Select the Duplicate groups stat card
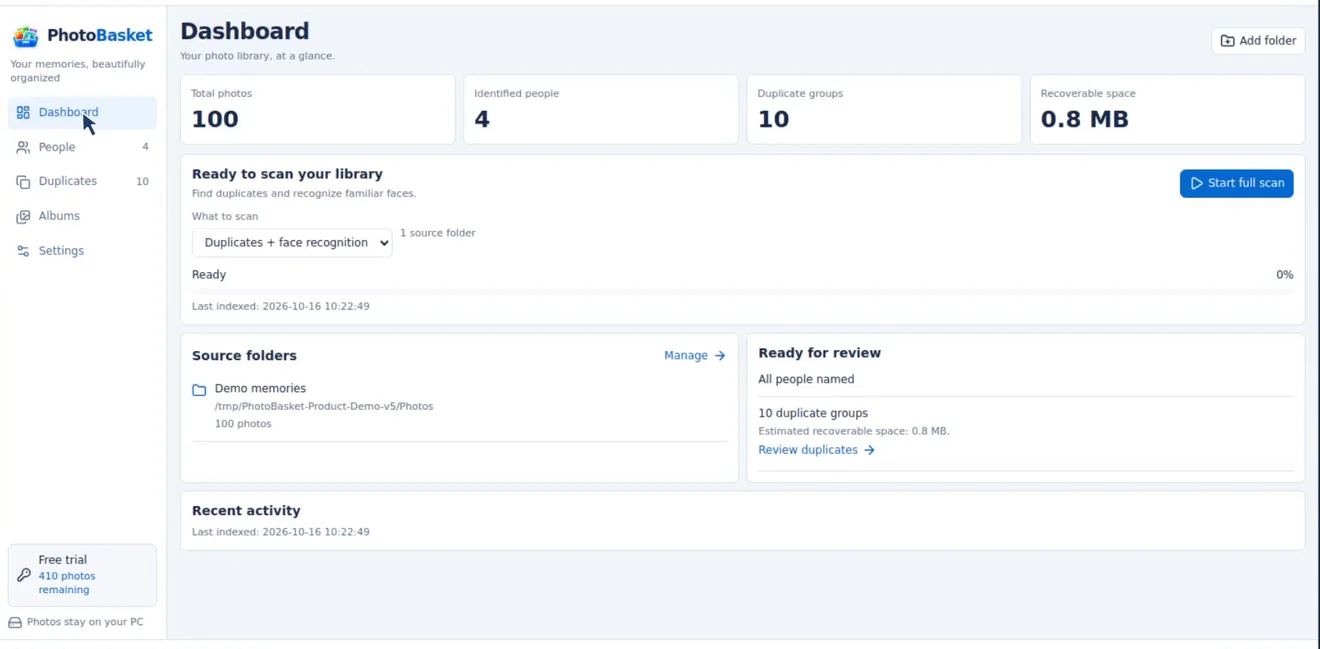 pyautogui.click(x=884, y=109)
